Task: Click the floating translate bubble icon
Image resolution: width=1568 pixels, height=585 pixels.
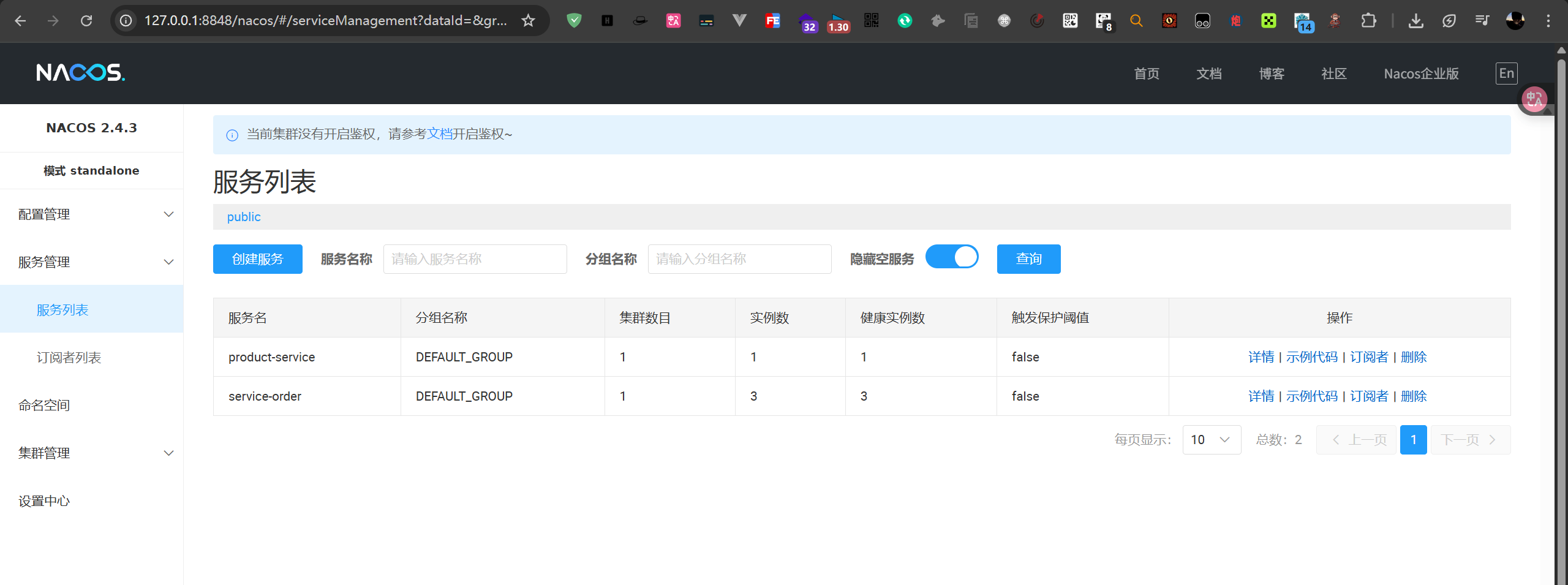Action: [x=1534, y=99]
